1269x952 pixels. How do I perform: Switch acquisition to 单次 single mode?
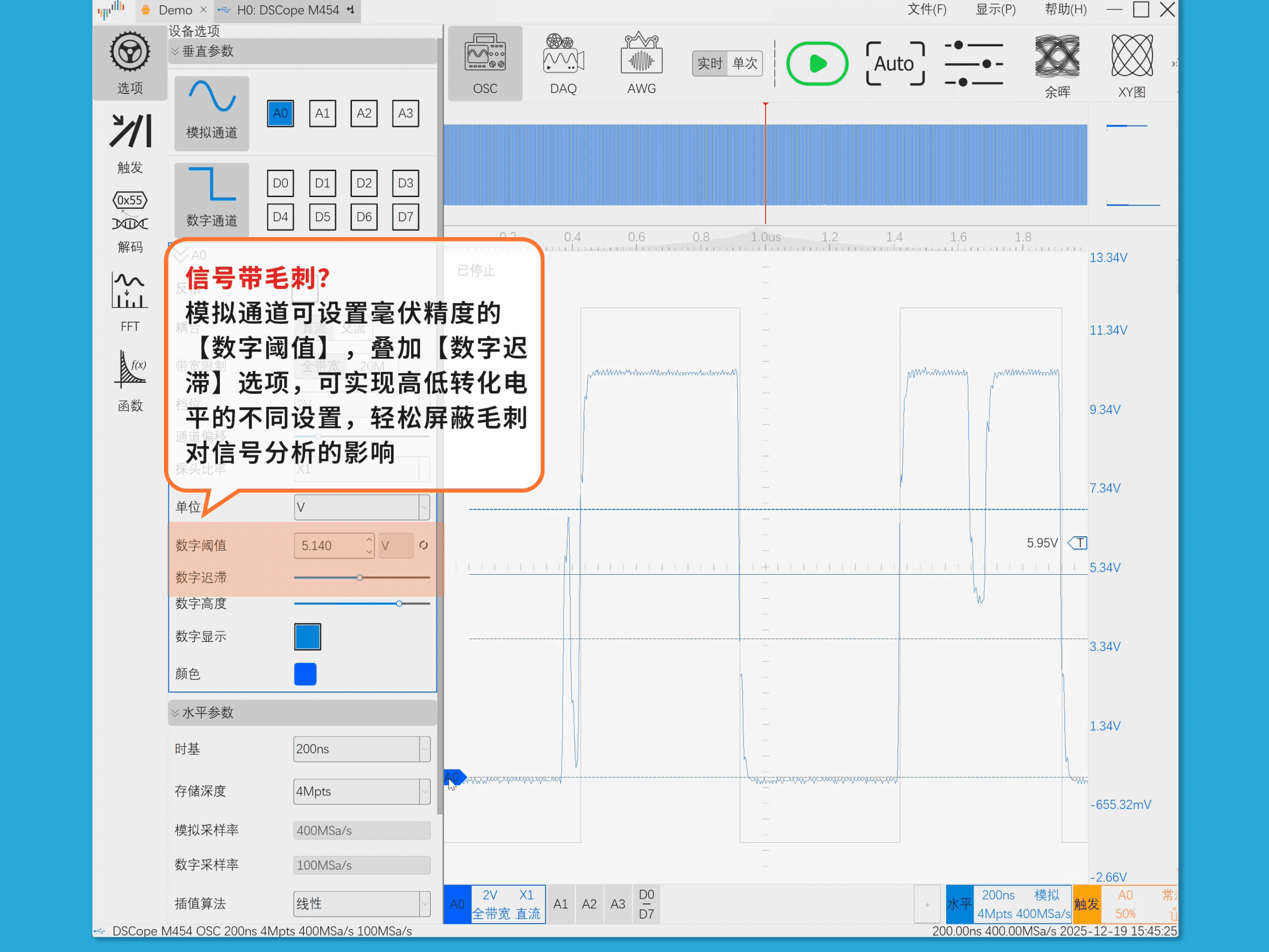pos(745,63)
